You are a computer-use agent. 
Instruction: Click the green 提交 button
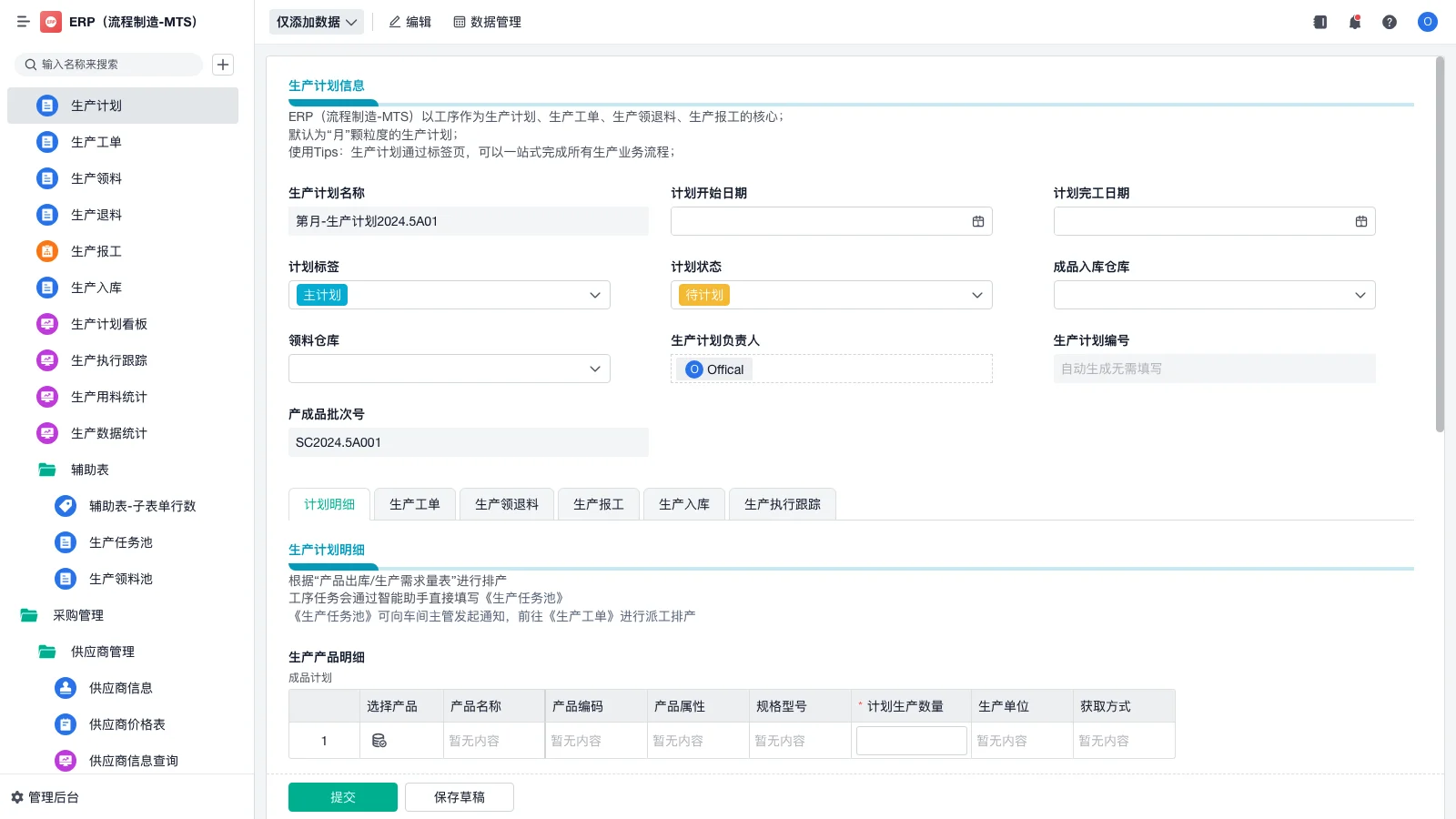343,797
